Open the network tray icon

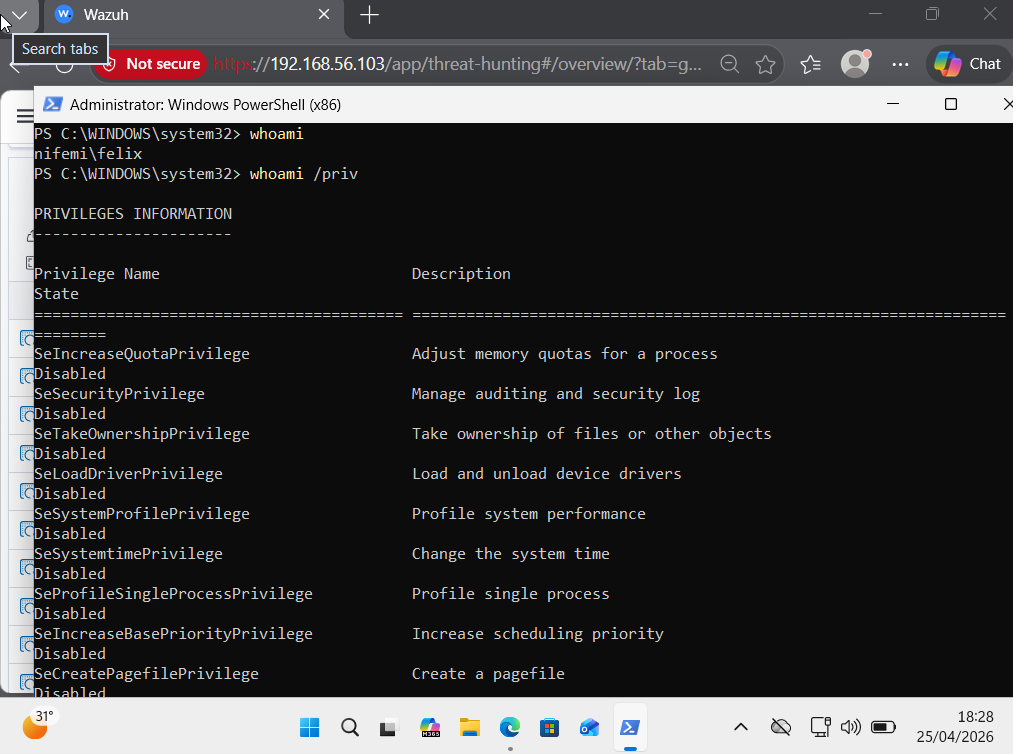coord(820,728)
